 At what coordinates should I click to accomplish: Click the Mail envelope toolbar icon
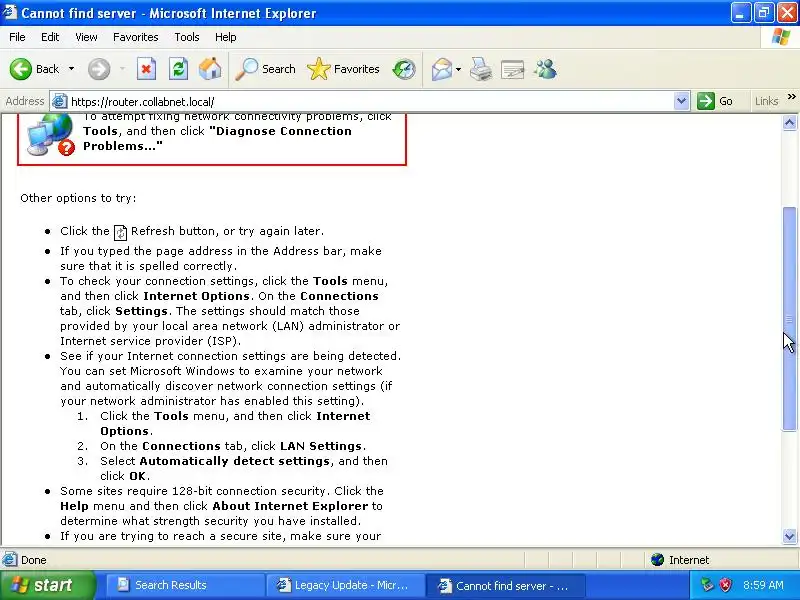tap(442, 69)
